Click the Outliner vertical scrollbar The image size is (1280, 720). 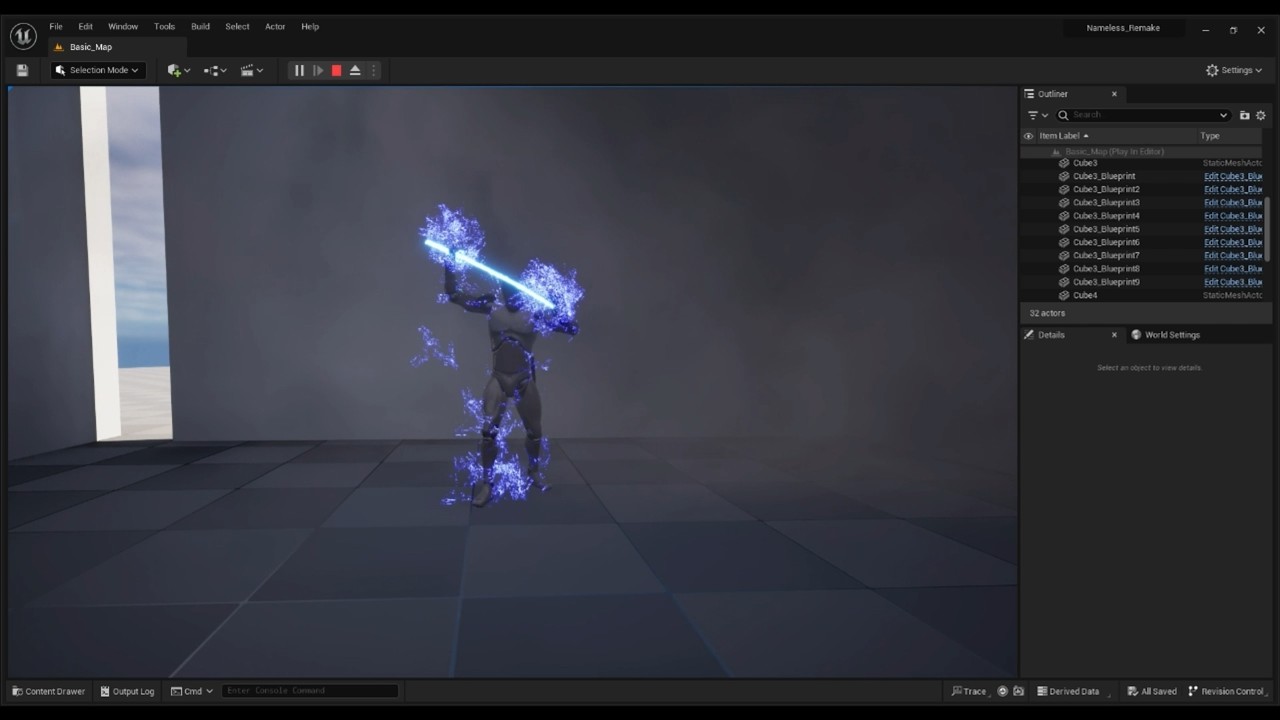(x=1268, y=228)
